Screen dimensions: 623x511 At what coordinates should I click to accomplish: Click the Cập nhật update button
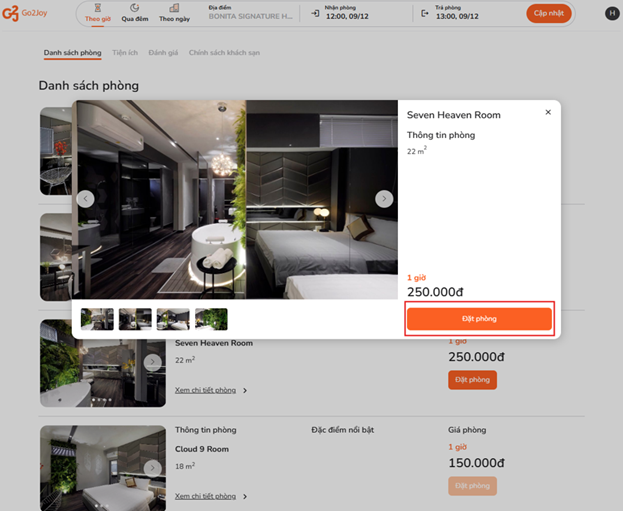(x=549, y=13)
